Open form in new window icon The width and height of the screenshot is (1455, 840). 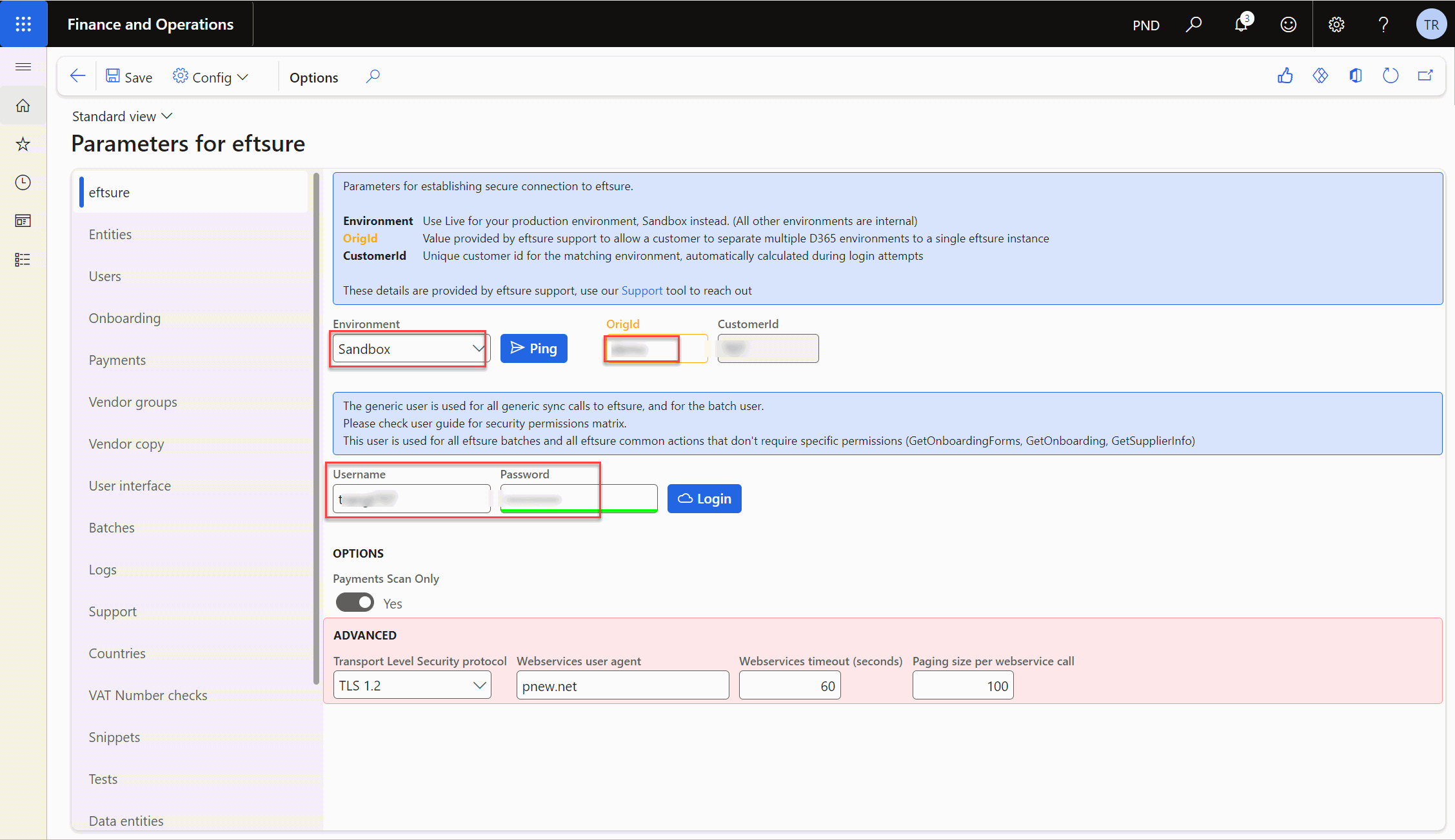click(x=1425, y=76)
